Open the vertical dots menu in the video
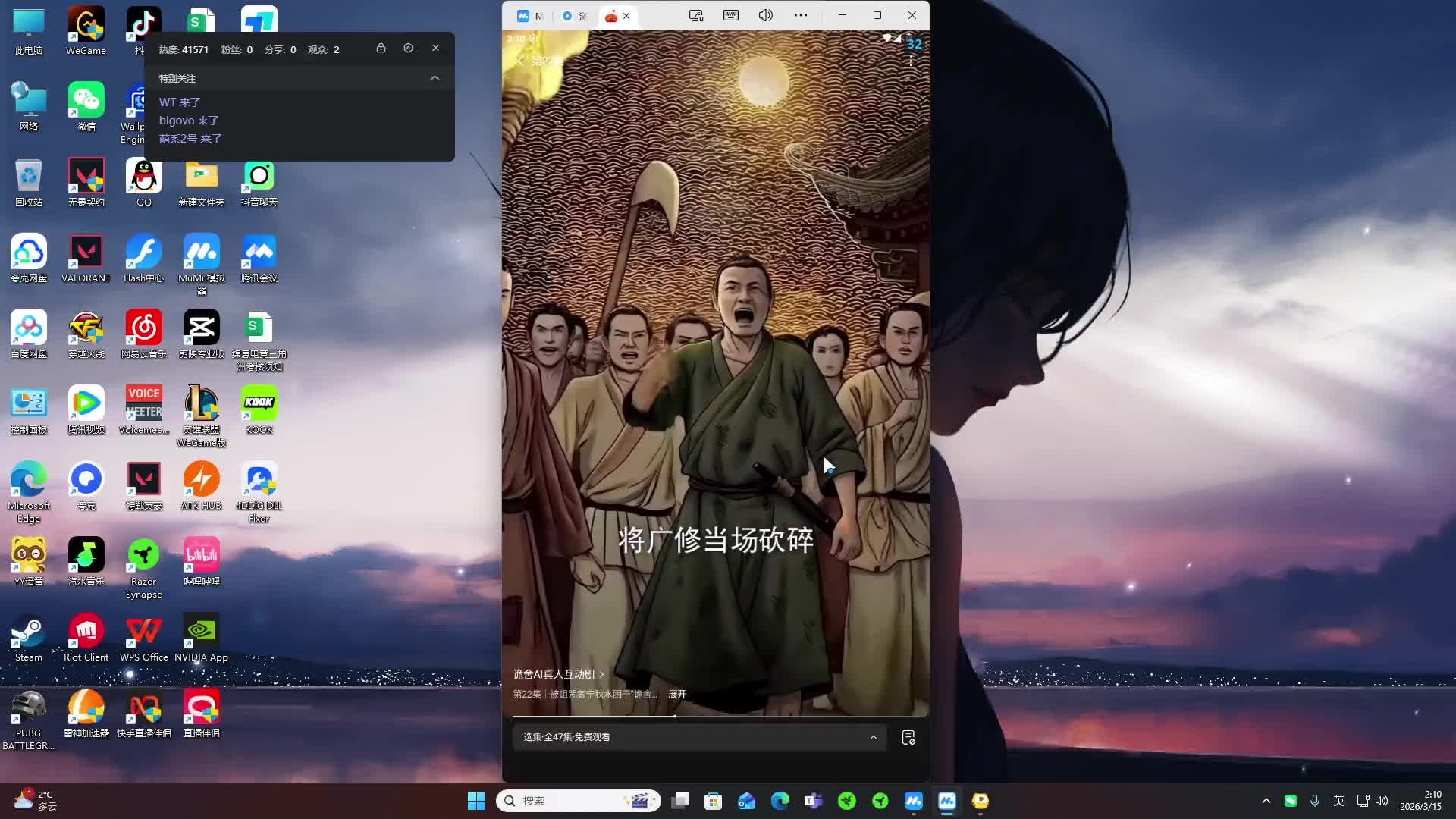 [x=911, y=61]
